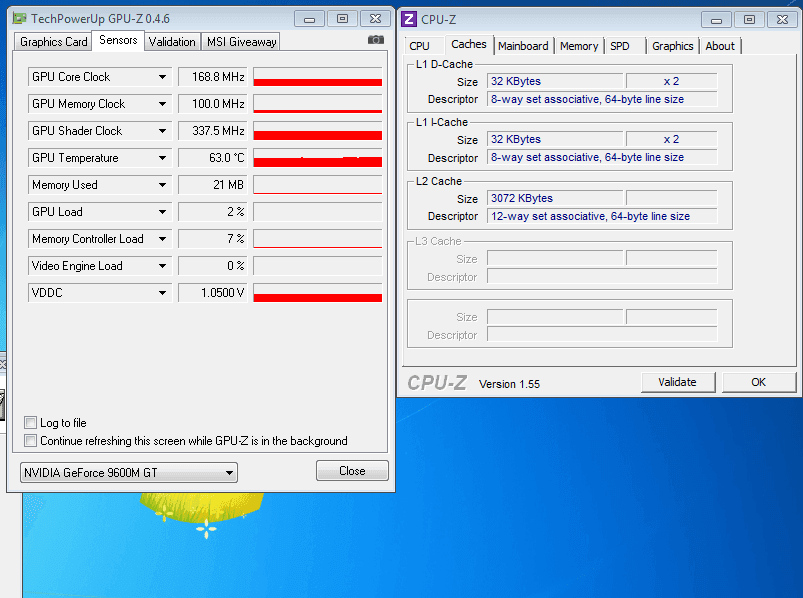The image size is (803, 598).
Task: Click the L2 Cache 3072 KBytes field
Action: tap(555, 198)
